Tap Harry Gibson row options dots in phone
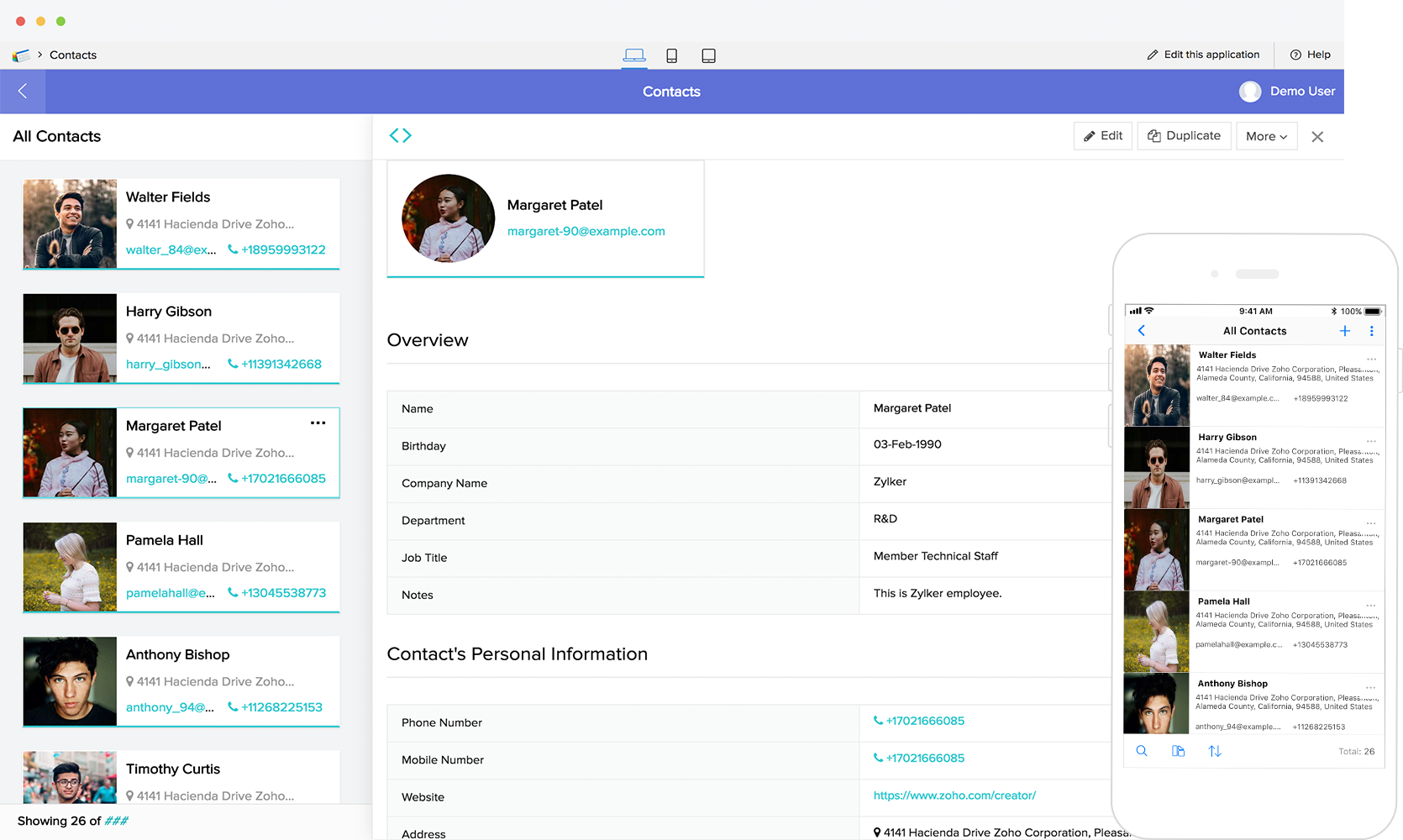The width and height of the screenshot is (1403, 840). pyautogui.click(x=1372, y=442)
